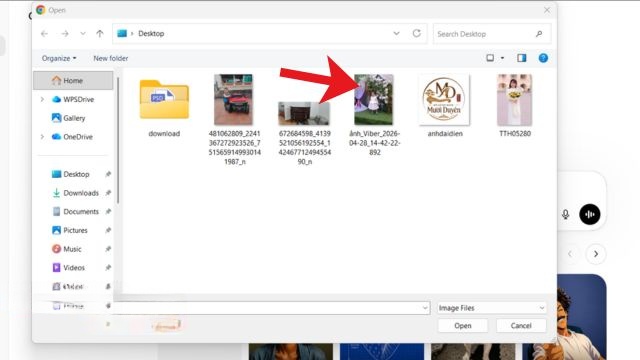
Task: Click the file name label TTH05280
Action: point(515,133)
